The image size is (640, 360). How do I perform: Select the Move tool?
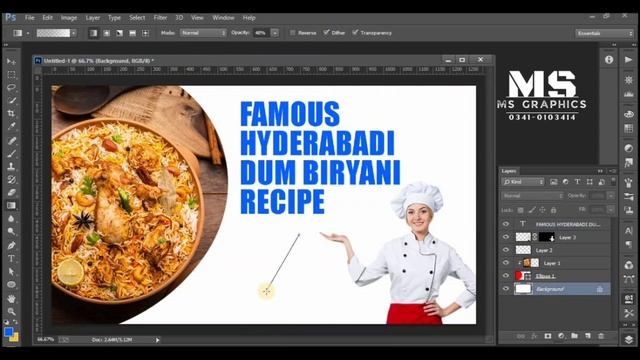click(x=11, y=61)
